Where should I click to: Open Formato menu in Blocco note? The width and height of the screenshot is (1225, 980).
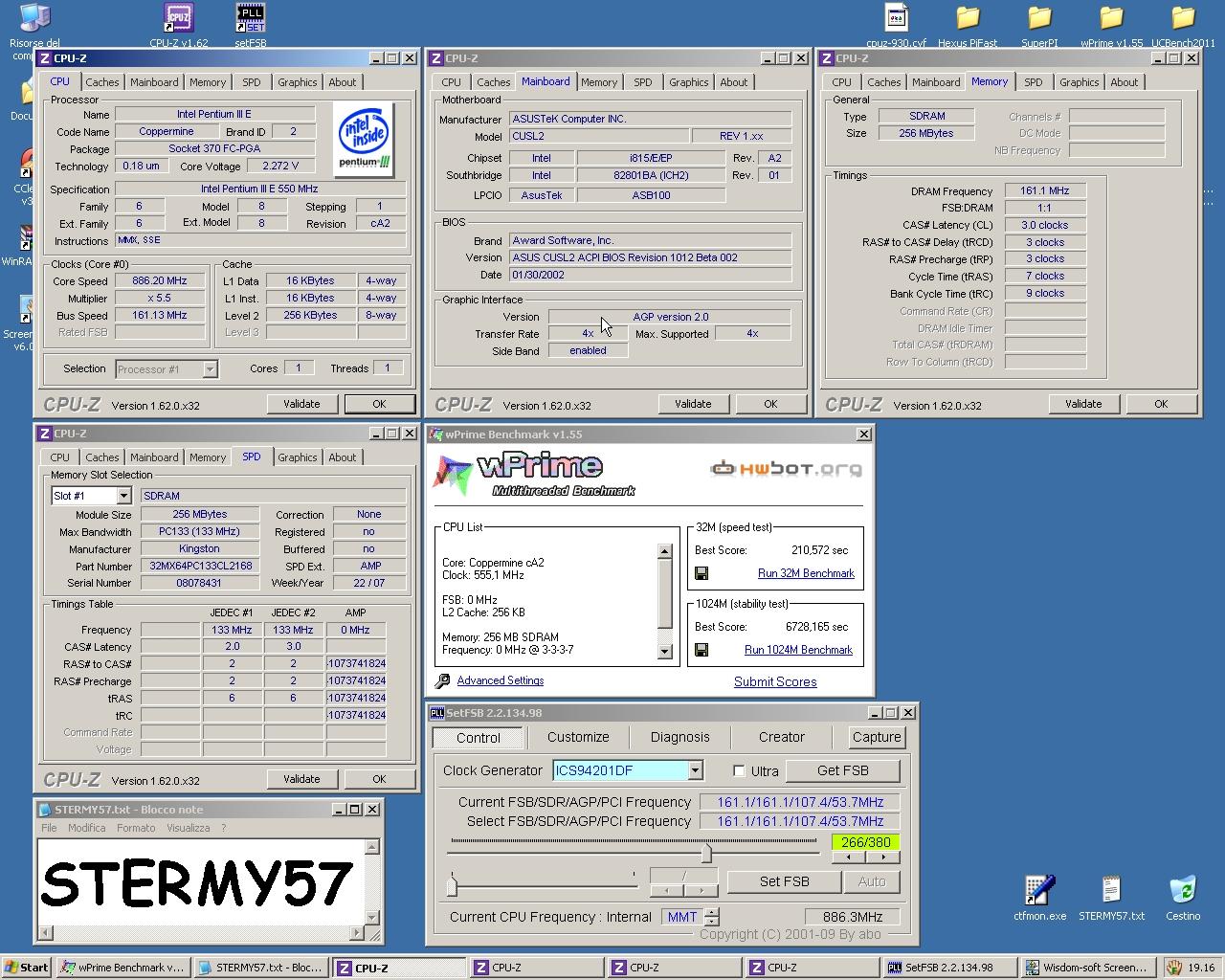click(136, 828)
